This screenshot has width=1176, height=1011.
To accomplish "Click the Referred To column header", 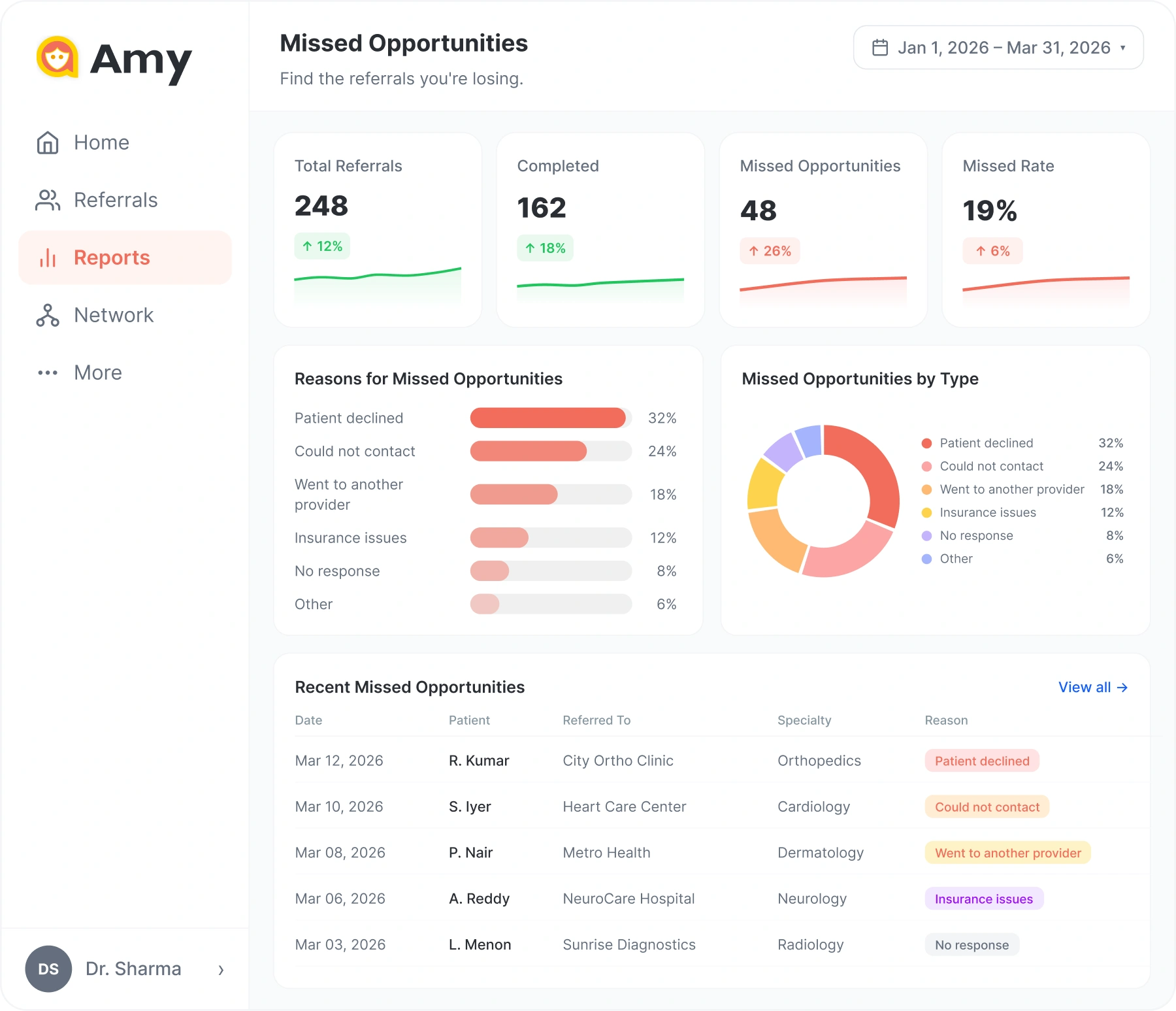I will click(x=596, y=720).
